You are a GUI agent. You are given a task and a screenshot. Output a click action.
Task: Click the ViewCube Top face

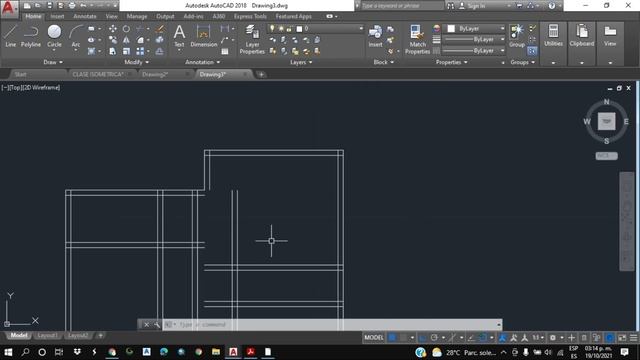coord(607,121)
